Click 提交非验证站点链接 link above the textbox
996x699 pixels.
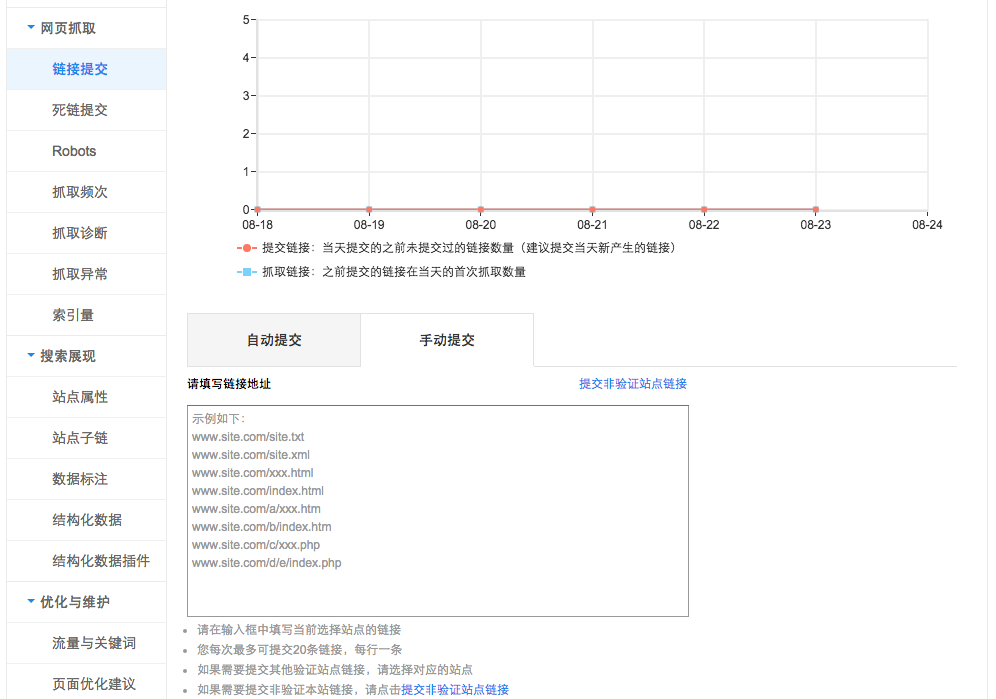click(x=632, y=384)
